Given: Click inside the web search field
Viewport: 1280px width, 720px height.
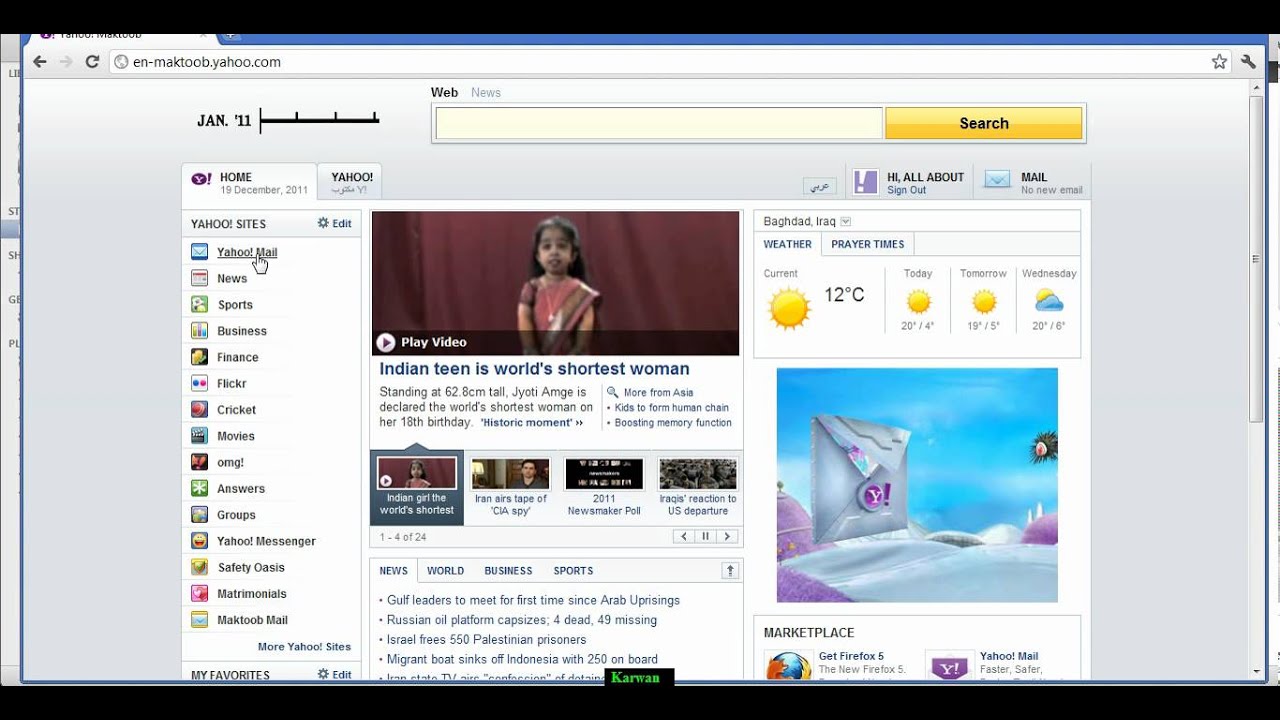Looking at the screenshot, I should pyautogui.click(x=658, y=124).
